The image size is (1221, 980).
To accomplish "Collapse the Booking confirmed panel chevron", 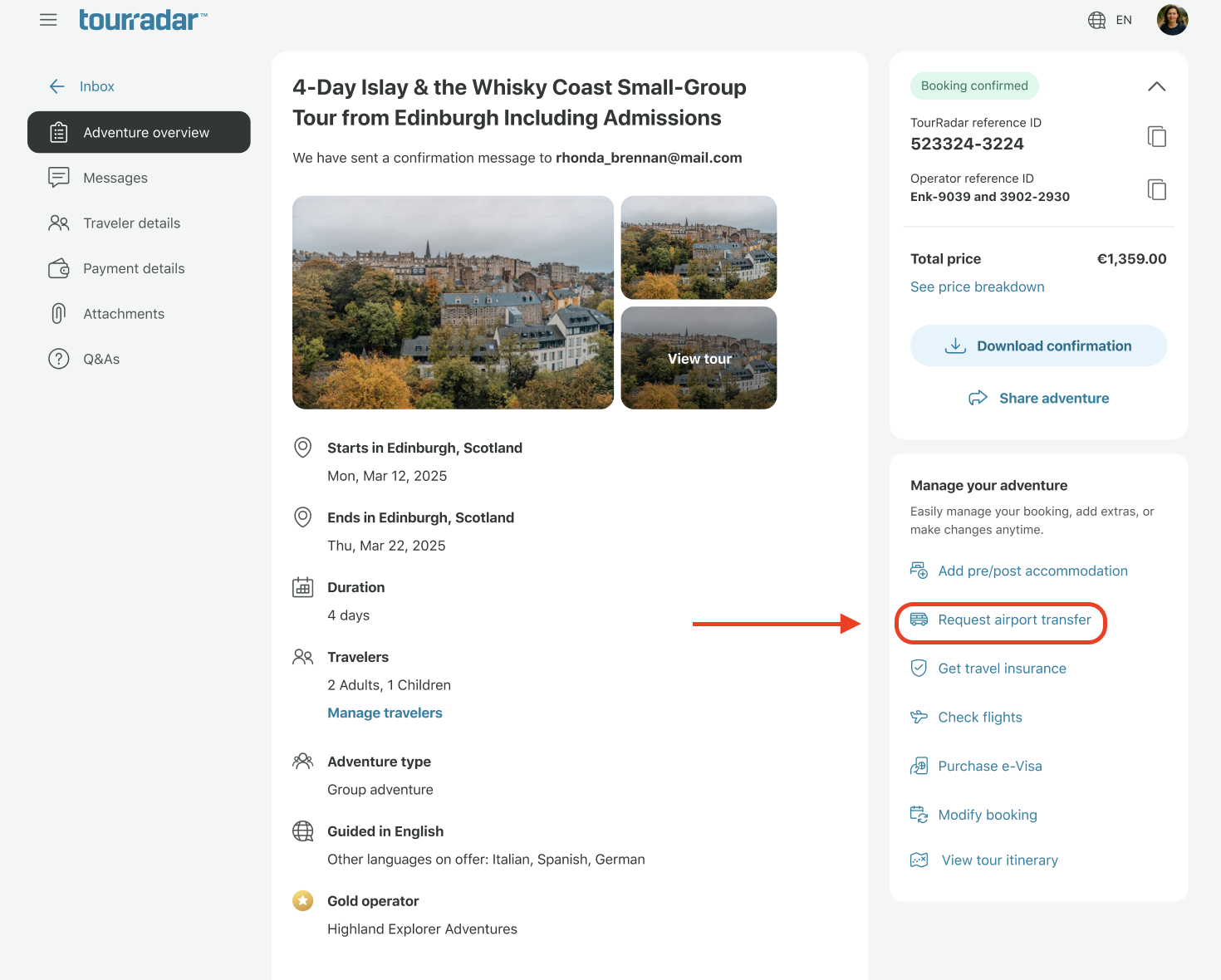I will (x=1156, y=86).
